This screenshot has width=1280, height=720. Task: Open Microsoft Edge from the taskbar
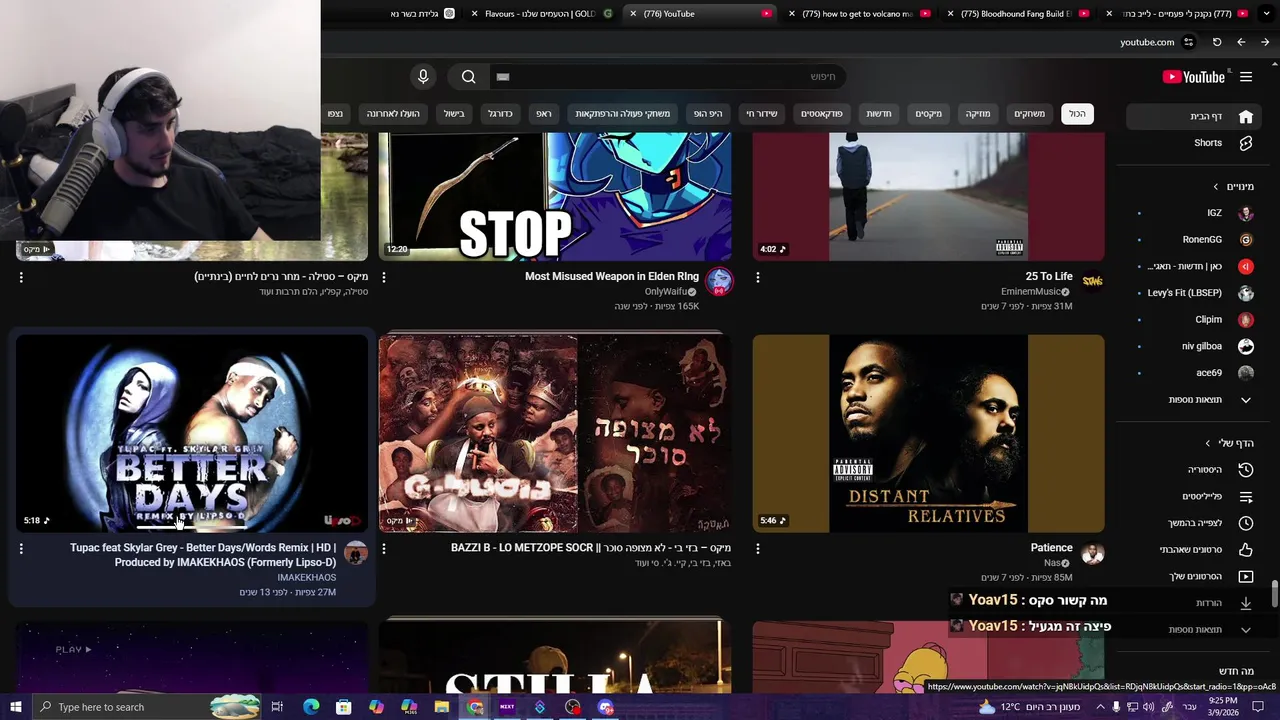click(311, 707)
